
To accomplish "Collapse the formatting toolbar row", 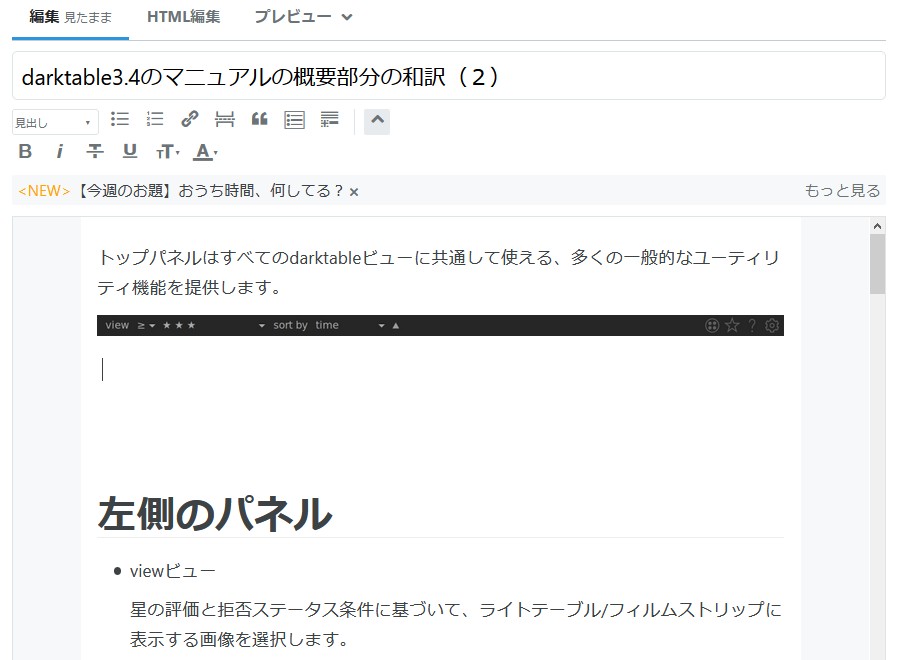I will pos(377,121).
